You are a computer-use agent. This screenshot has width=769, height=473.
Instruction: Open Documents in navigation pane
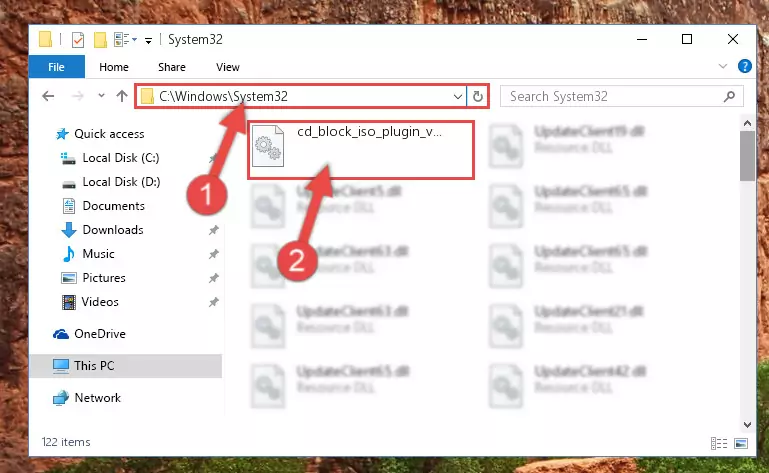click(113, 206)
